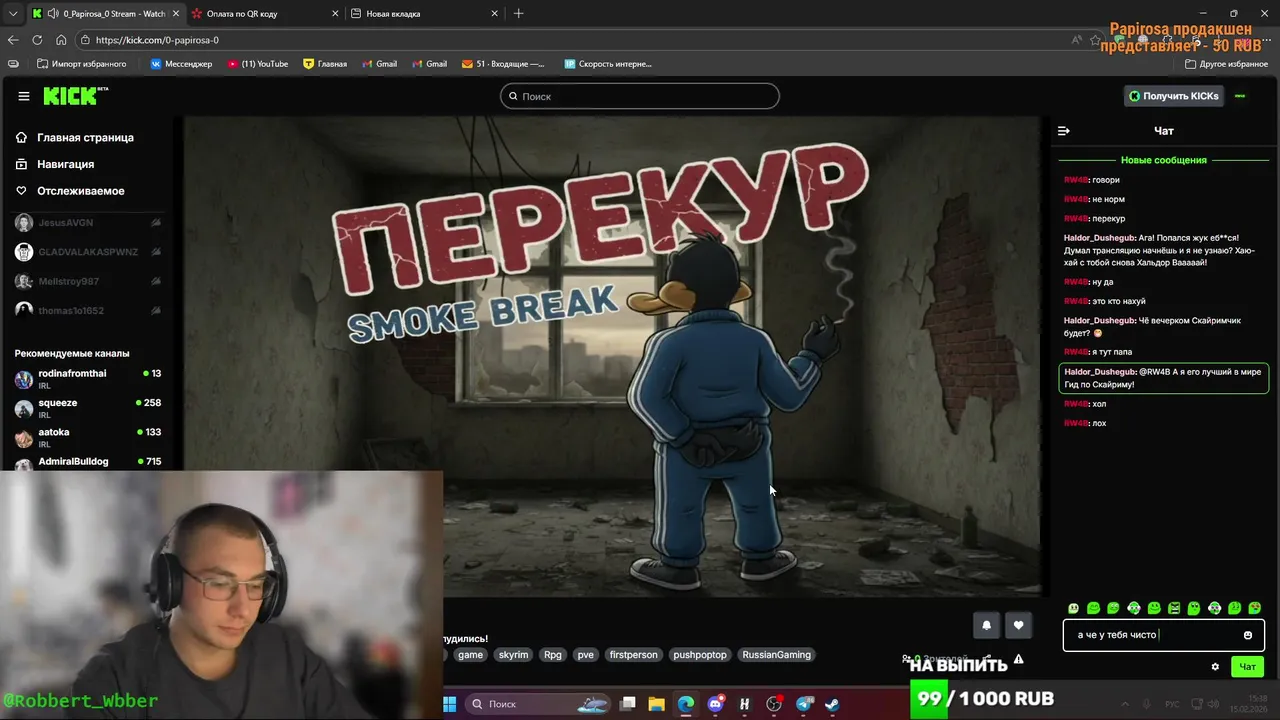Open chat settings gear icon
The height and width of the screenshot is (720, 1280).
click(1215, 667)
